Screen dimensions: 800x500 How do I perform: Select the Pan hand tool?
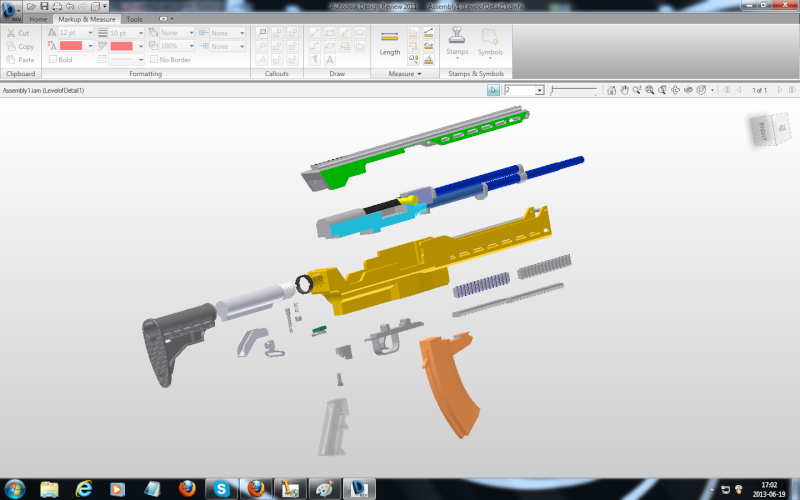coord(624,90)
